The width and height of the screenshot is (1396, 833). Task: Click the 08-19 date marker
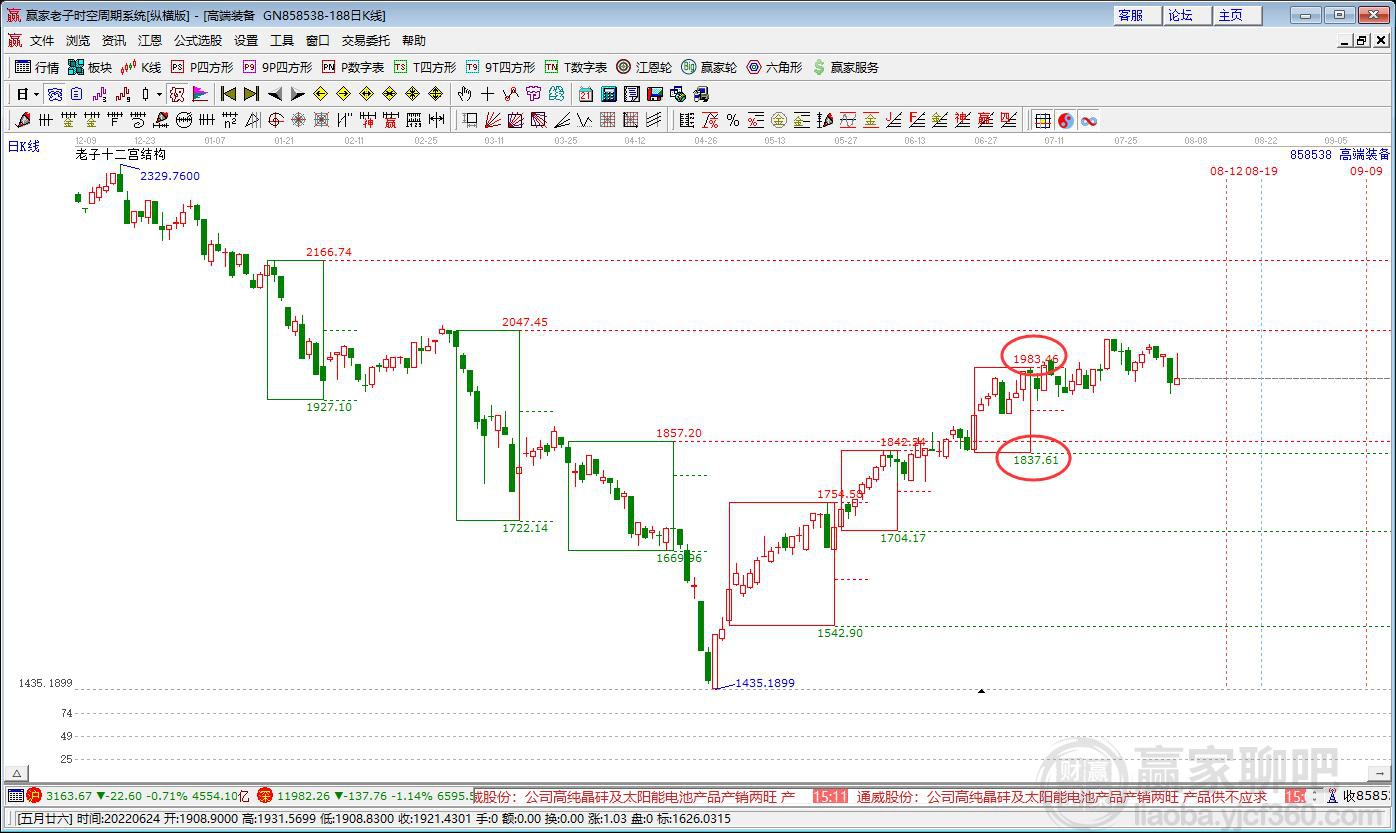[1262, 171]
